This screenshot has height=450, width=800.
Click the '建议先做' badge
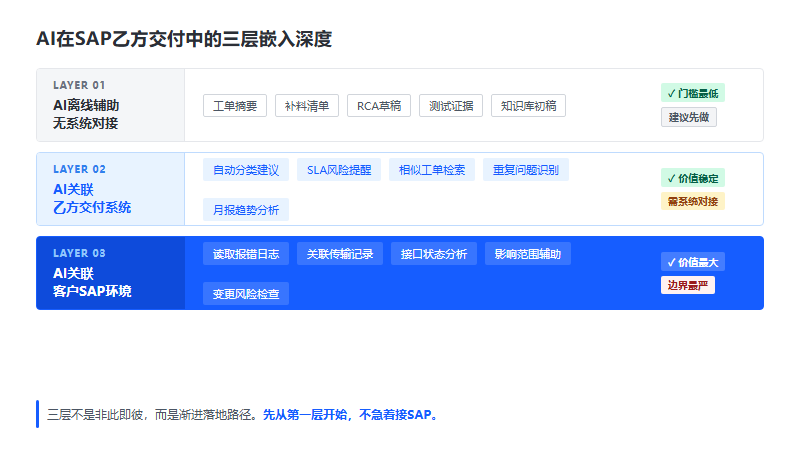(x=689, y=117)
